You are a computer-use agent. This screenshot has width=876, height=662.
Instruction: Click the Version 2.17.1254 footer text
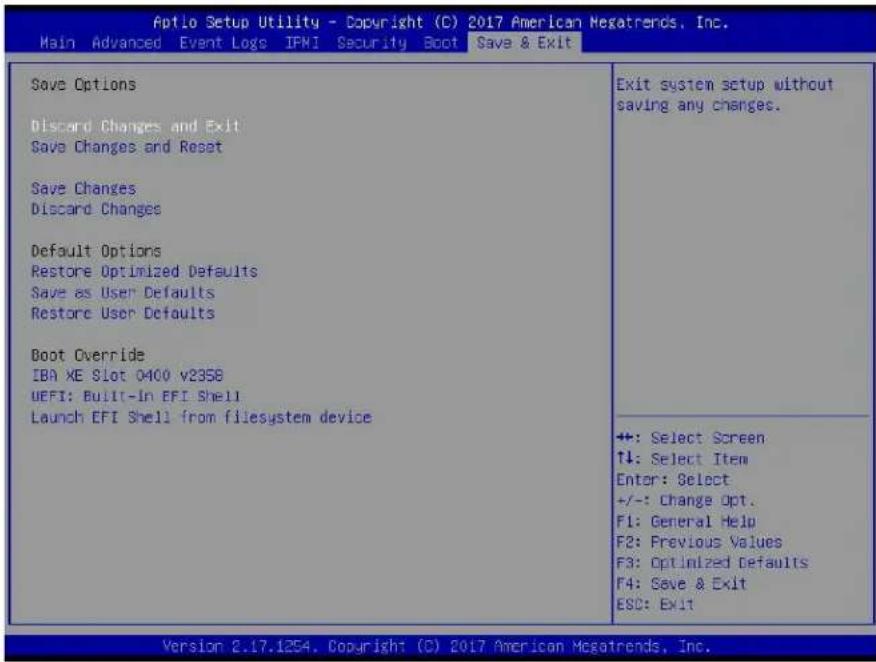436,647
